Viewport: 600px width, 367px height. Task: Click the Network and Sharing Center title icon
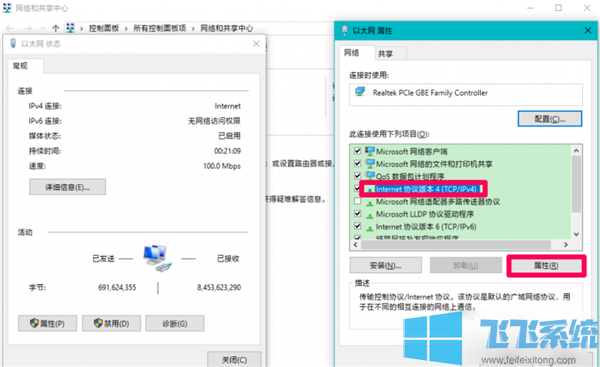coord(7,8)
